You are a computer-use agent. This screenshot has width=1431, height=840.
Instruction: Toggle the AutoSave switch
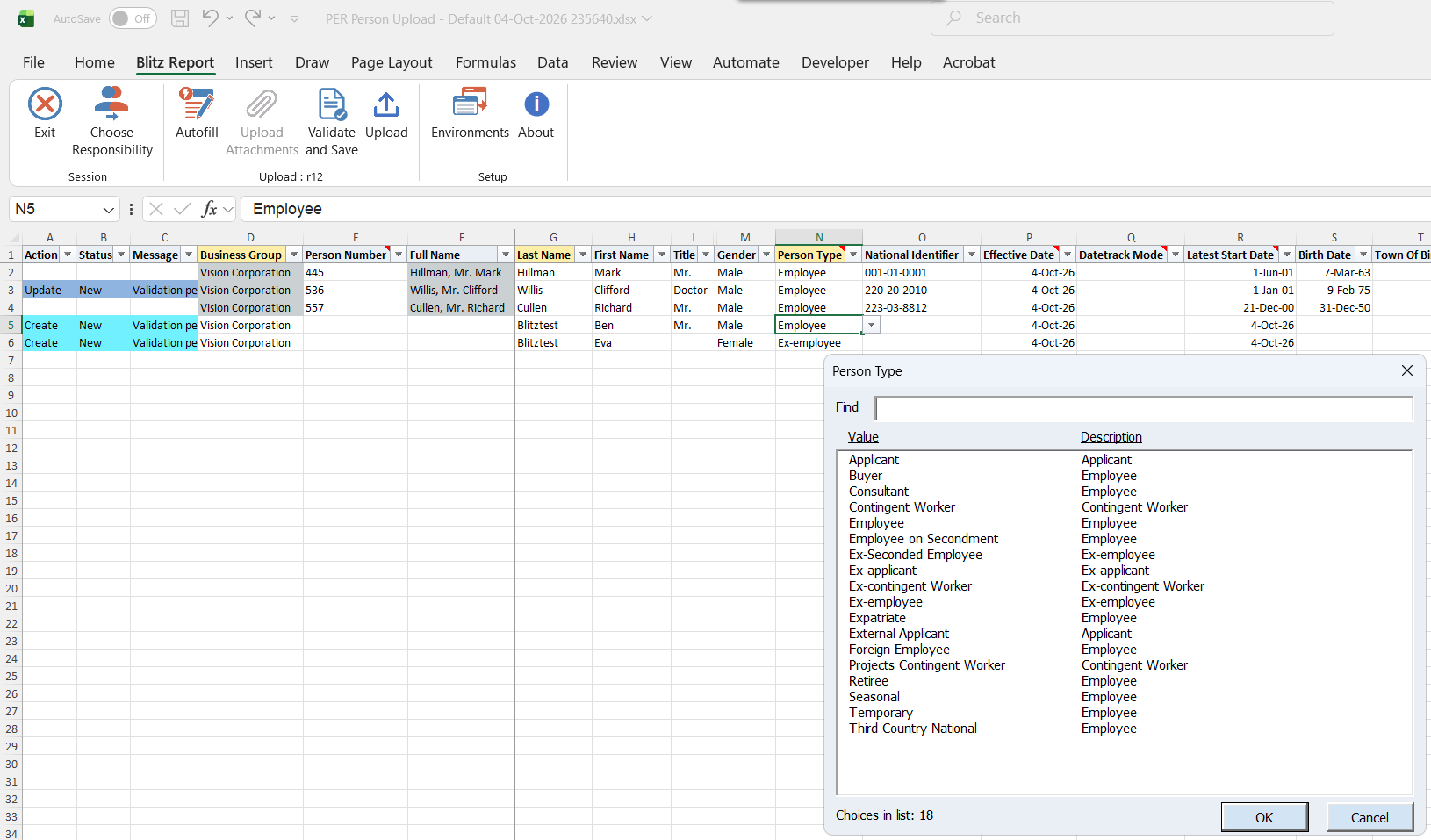[133, 18]
